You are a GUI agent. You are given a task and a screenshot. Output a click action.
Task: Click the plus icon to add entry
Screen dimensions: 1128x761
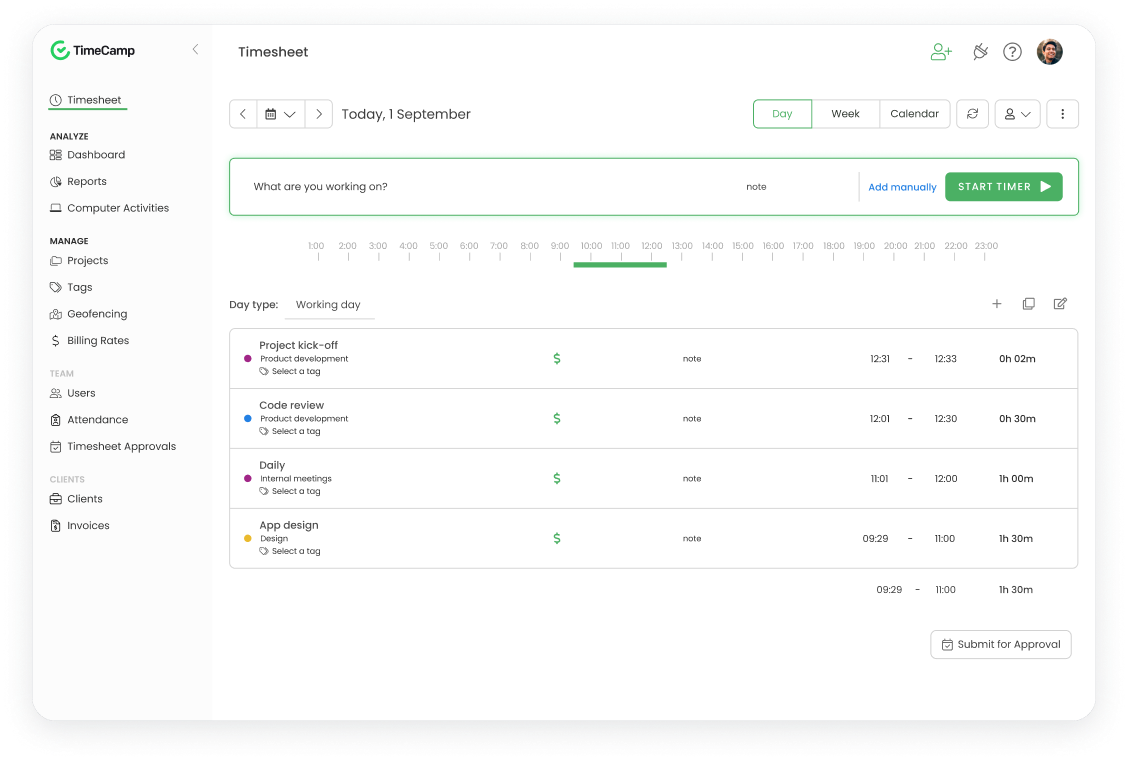click(996, 303)
